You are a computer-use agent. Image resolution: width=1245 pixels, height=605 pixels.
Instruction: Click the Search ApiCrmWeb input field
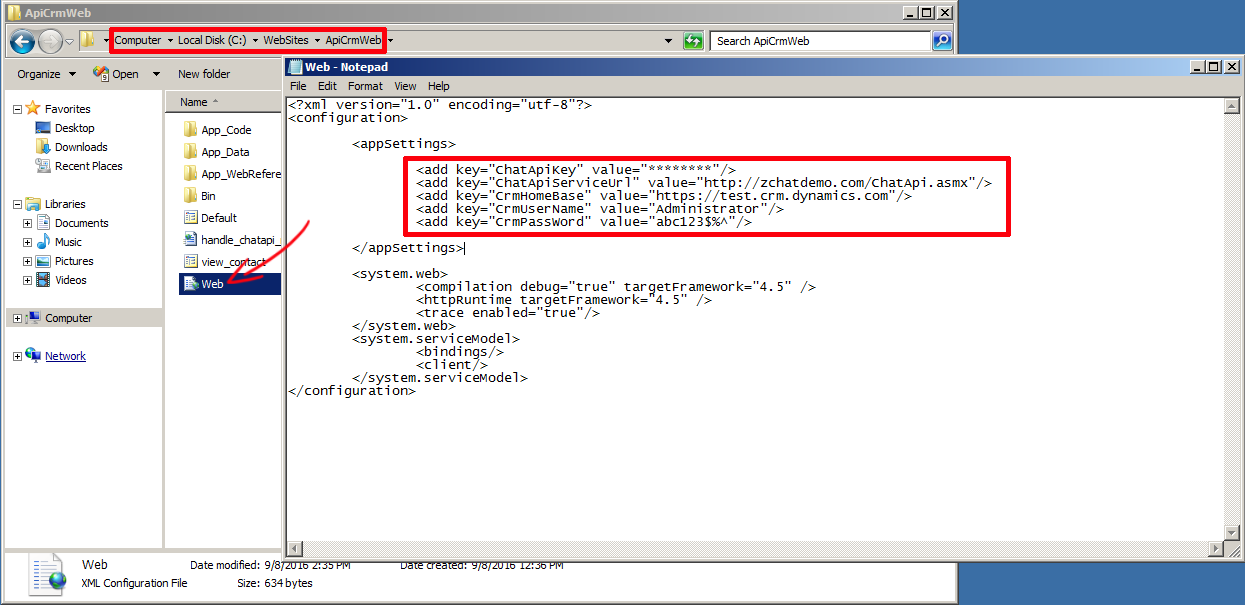tap(822, 41)
